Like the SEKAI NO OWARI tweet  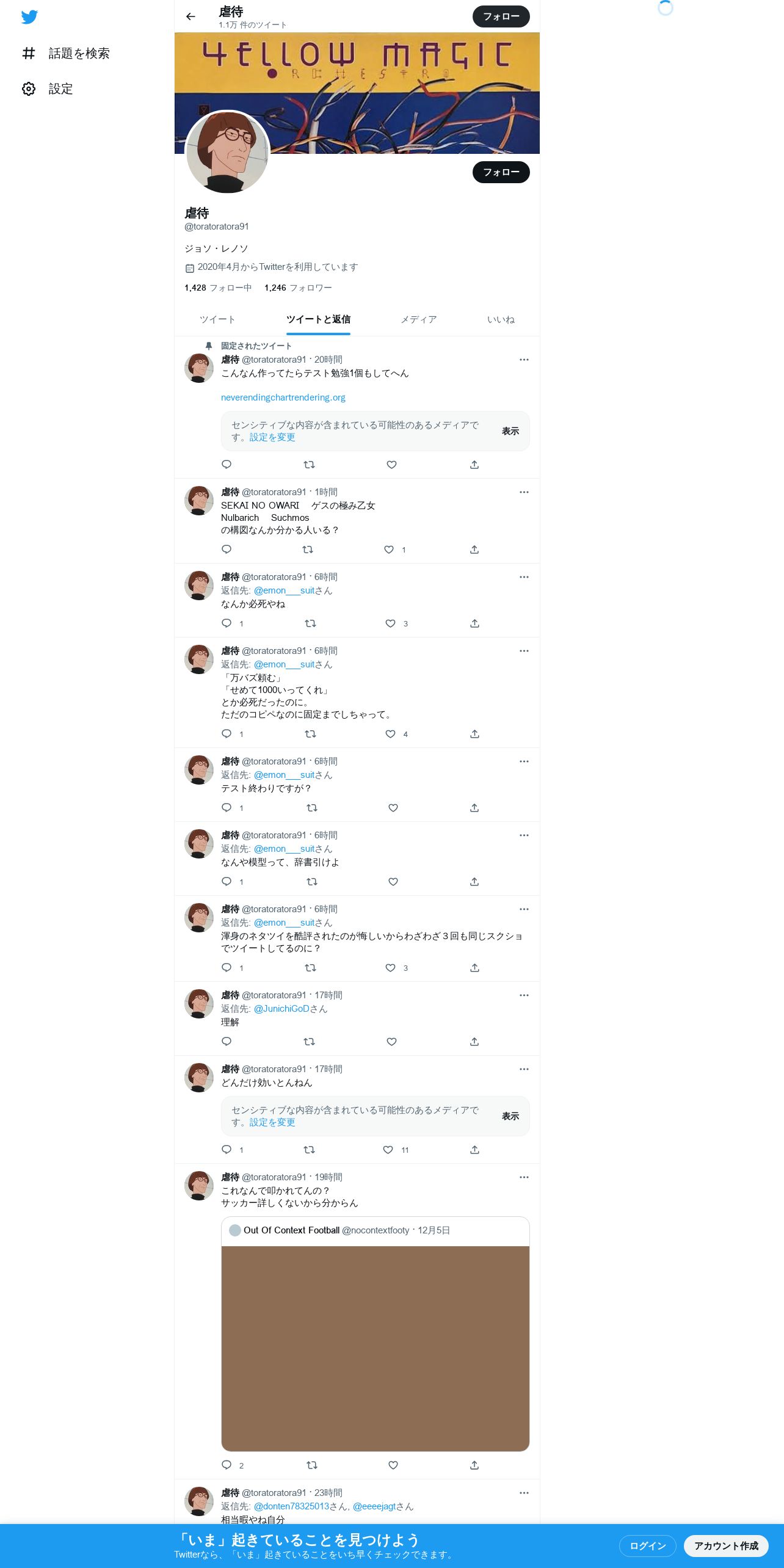(389, 550)
